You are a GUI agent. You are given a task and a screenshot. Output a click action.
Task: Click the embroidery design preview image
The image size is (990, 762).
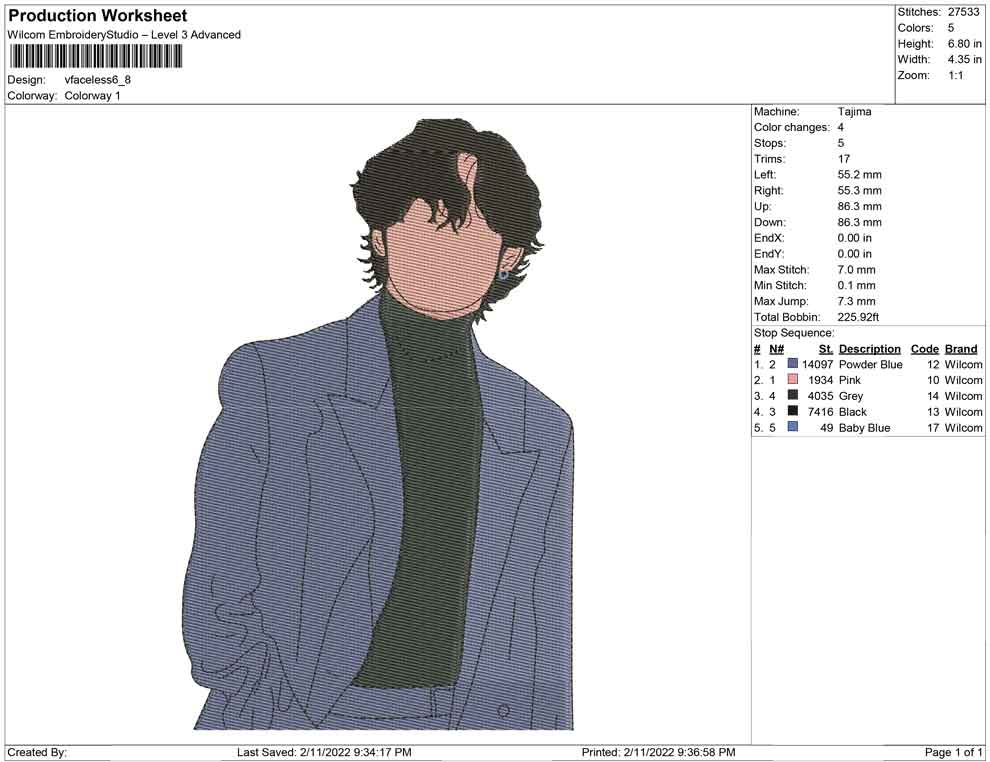[x=378, y=424]
